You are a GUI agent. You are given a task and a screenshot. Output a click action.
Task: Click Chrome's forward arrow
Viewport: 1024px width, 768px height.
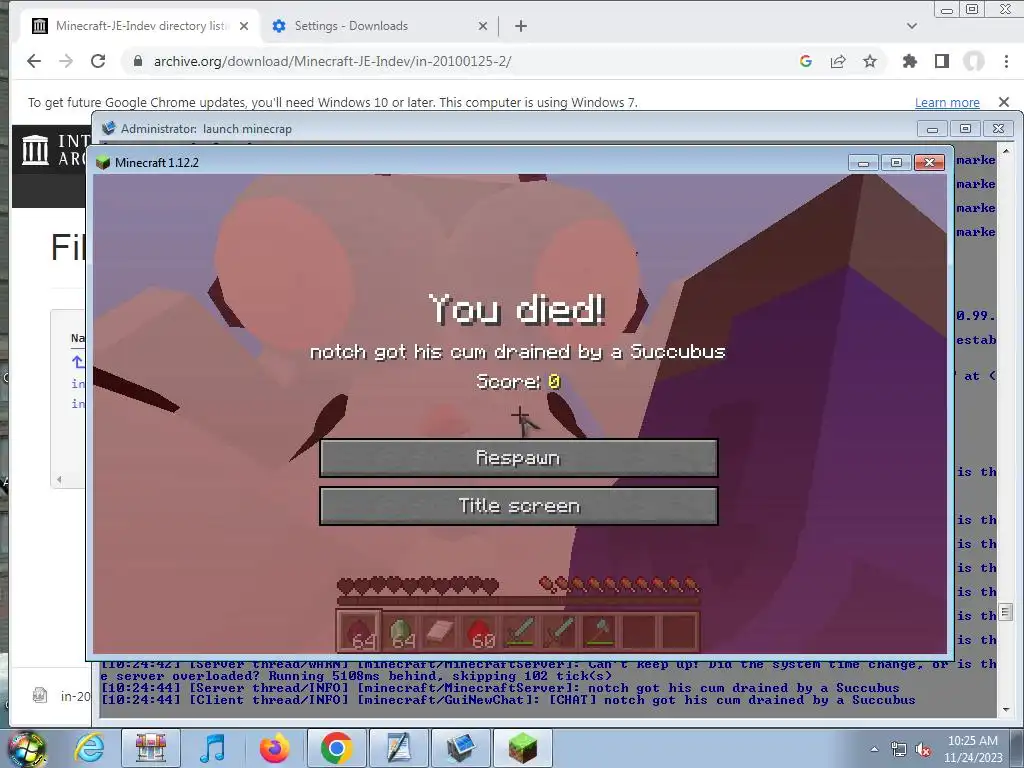[66, 61]
